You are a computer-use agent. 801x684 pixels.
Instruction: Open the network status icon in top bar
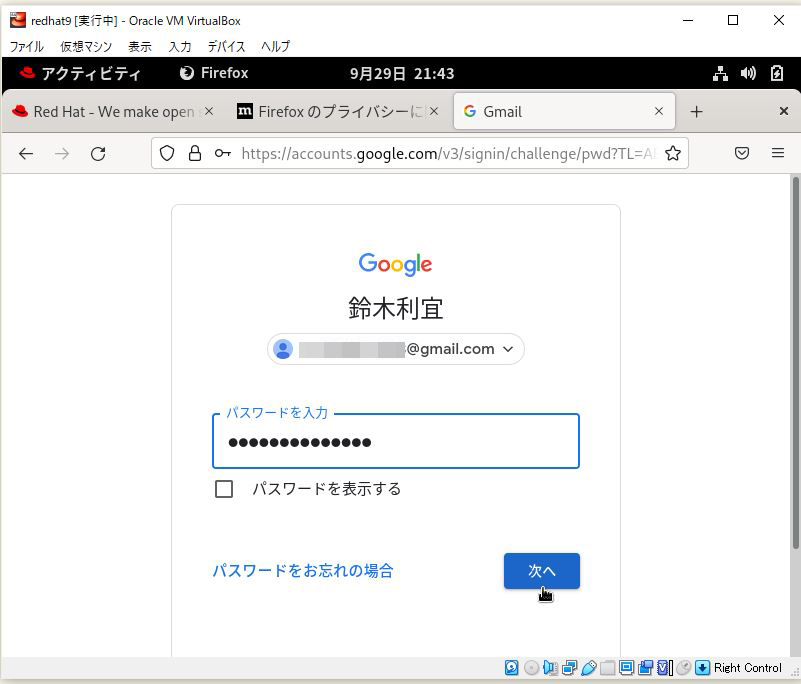point(720,74)
